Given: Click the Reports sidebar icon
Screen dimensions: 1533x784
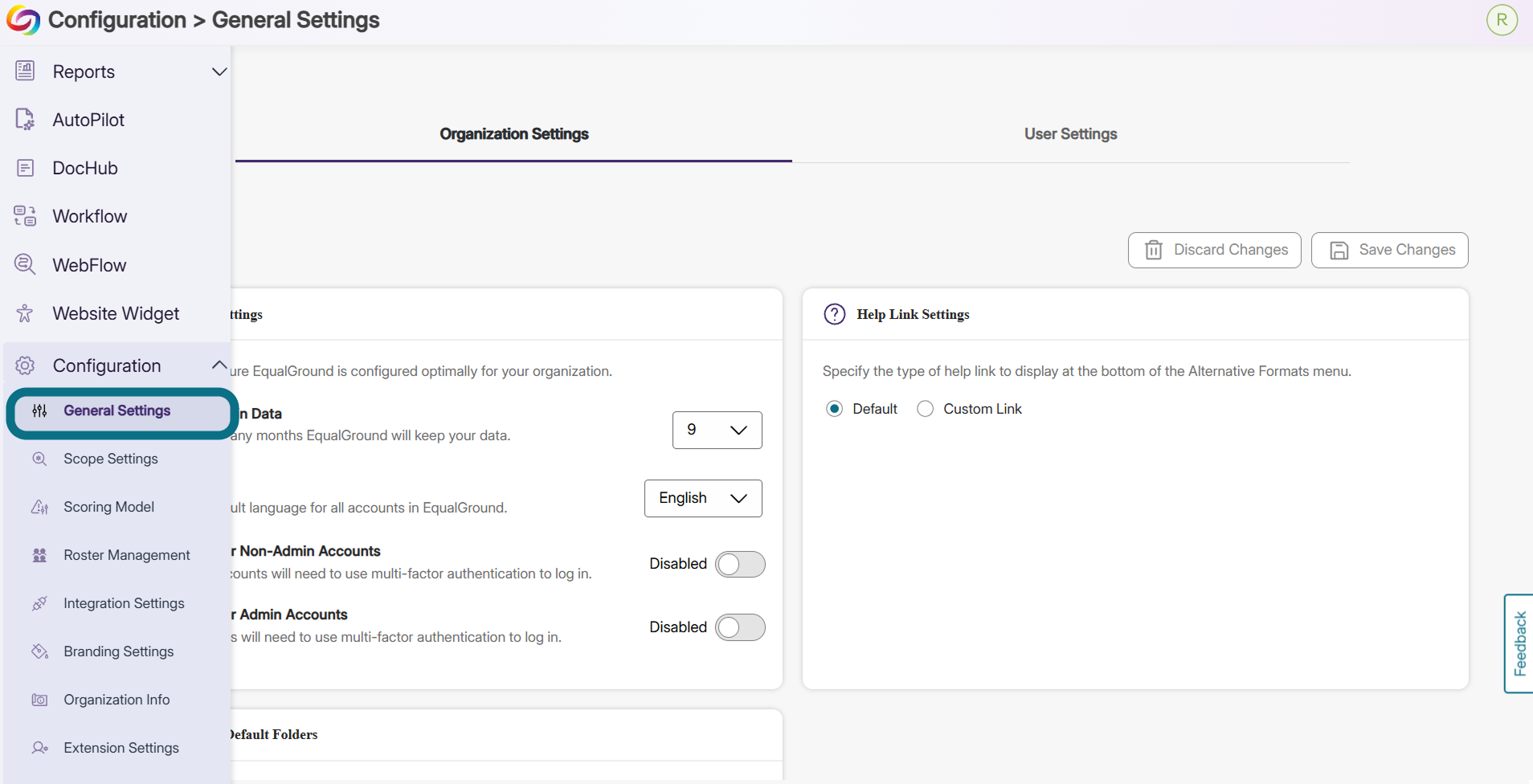Looking at the screenshot, I should pos(25,71).
